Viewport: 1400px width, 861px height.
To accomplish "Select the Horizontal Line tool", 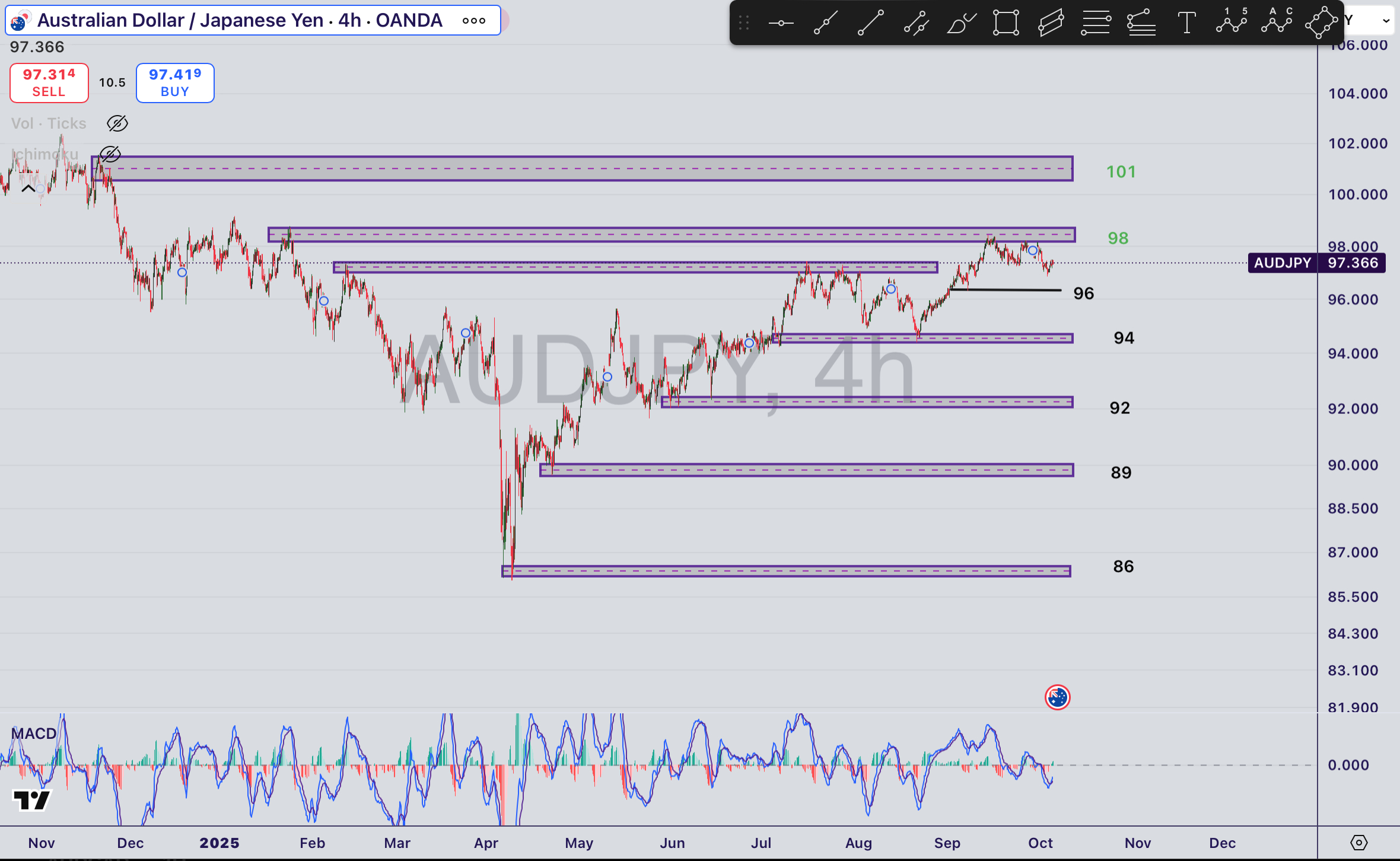I will [x=1097, y=21].
